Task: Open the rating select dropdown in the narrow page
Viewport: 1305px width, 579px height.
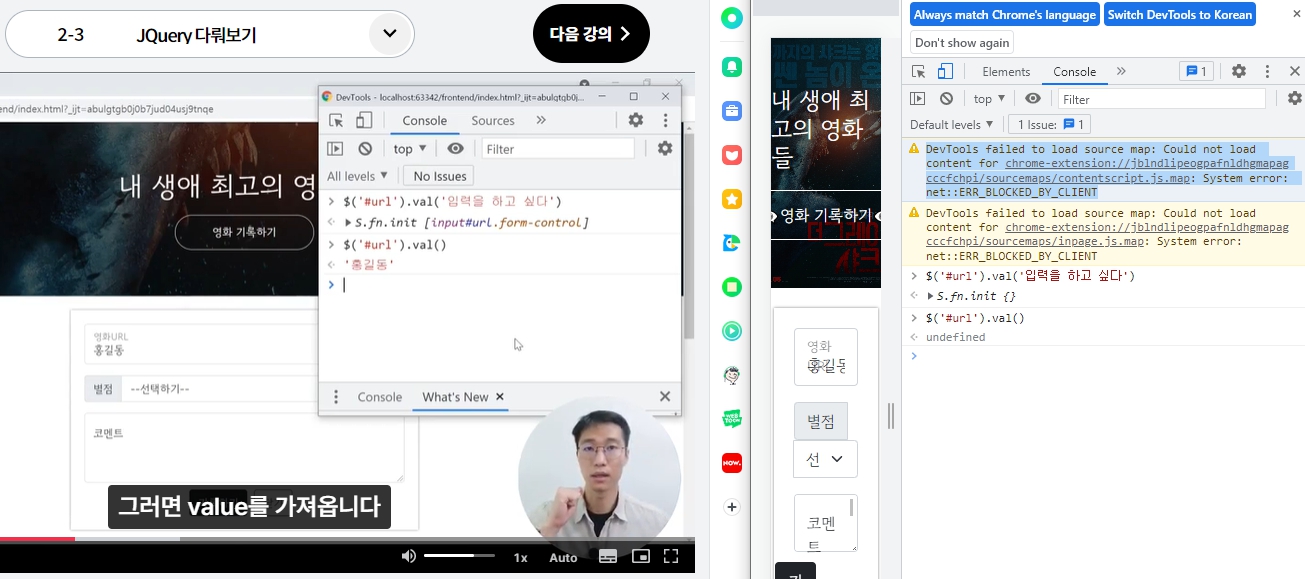Action: coord(825,459)
